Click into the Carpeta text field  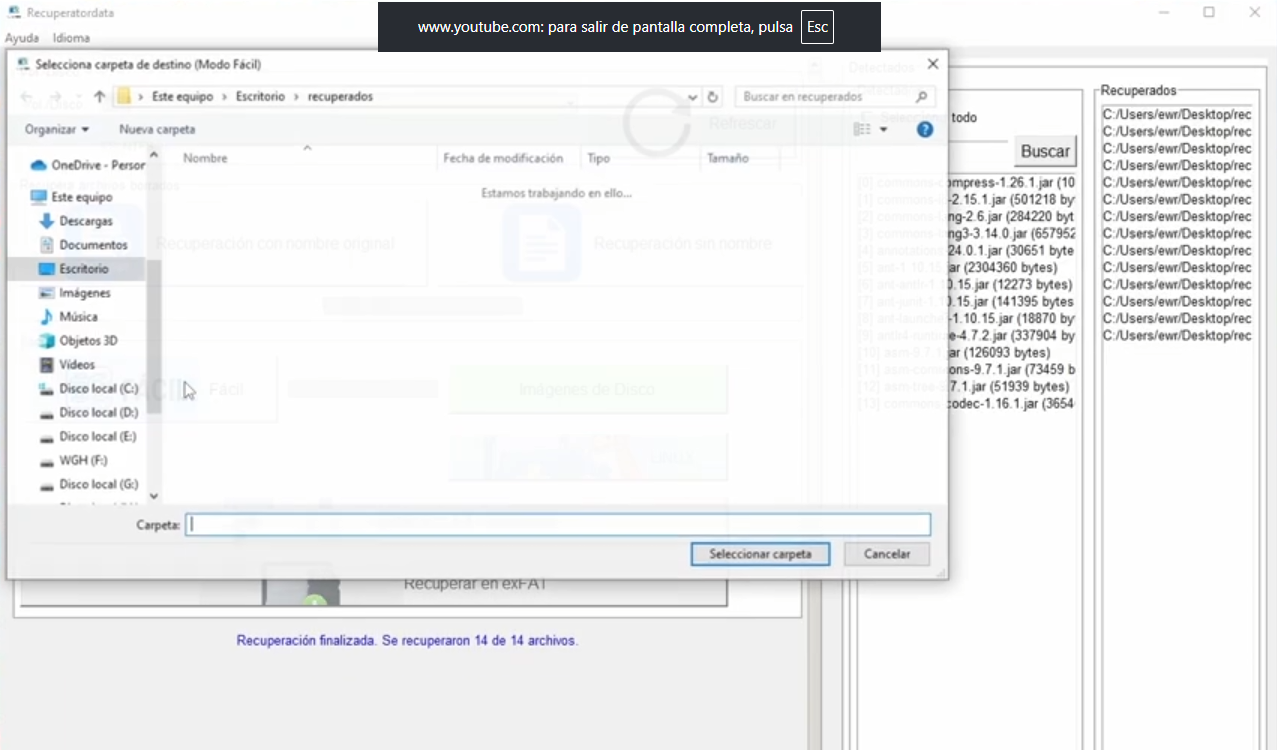click(x=558, y=524)
